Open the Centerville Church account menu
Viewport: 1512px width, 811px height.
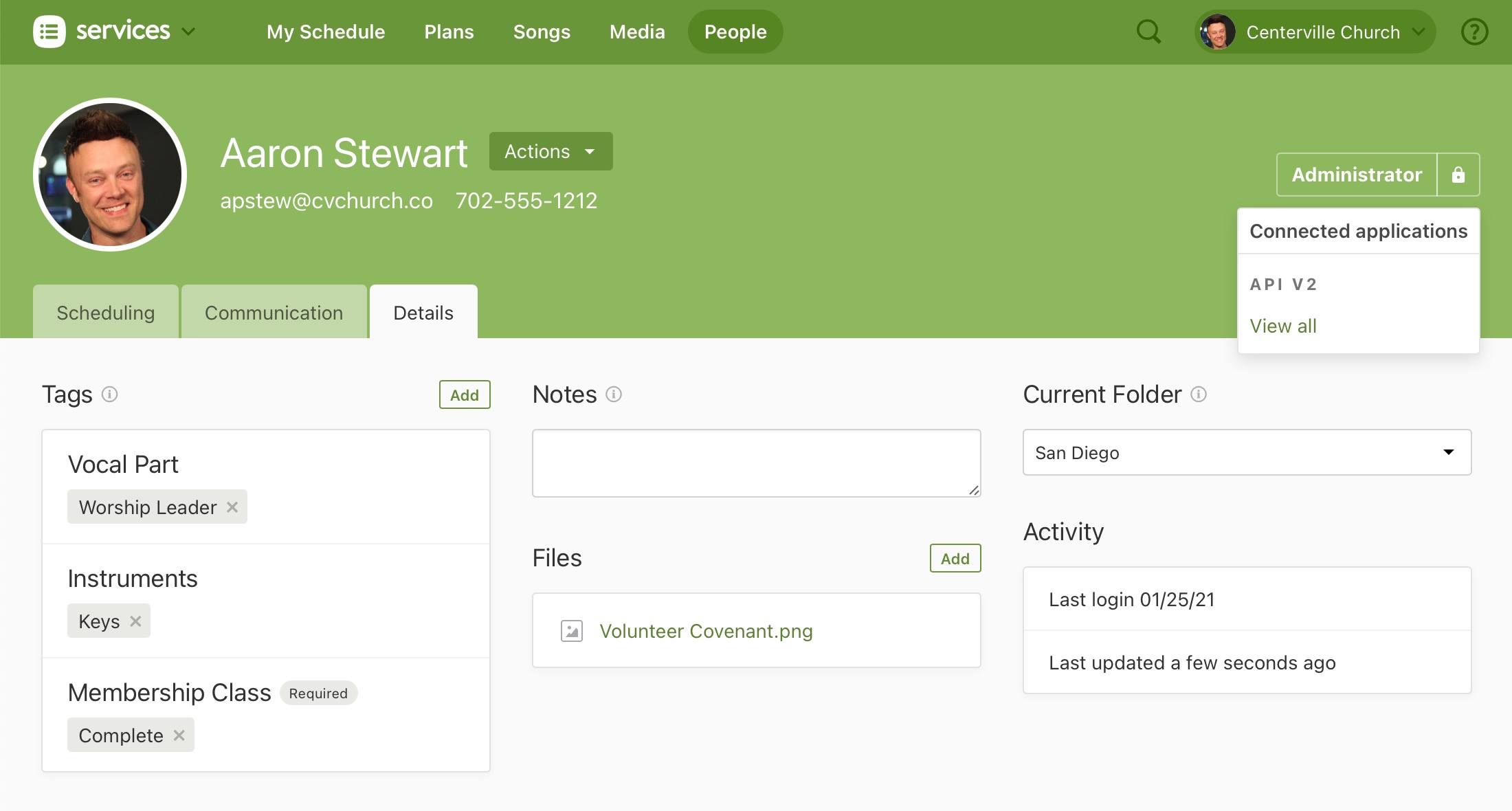(x=1315, y=32)
